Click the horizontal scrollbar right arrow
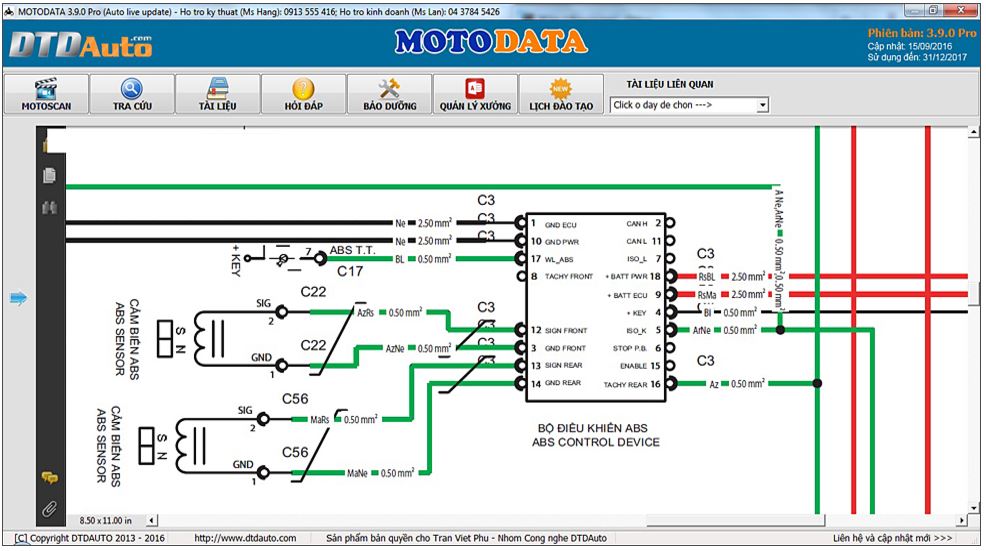The height and width of the screenshot is (551, 986). click(x=961, y=520)
